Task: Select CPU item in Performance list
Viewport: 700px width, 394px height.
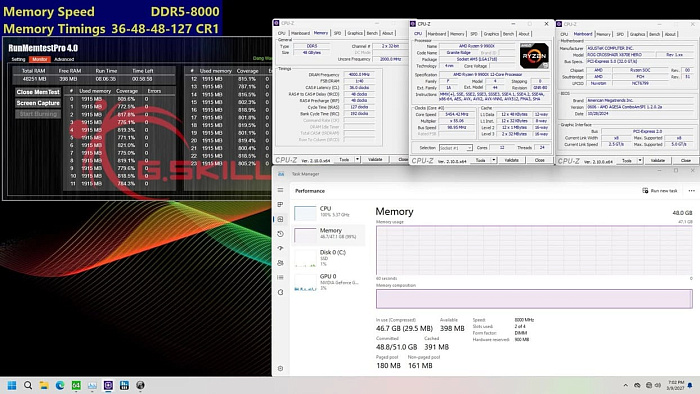Action: click(x=329, y=212)
